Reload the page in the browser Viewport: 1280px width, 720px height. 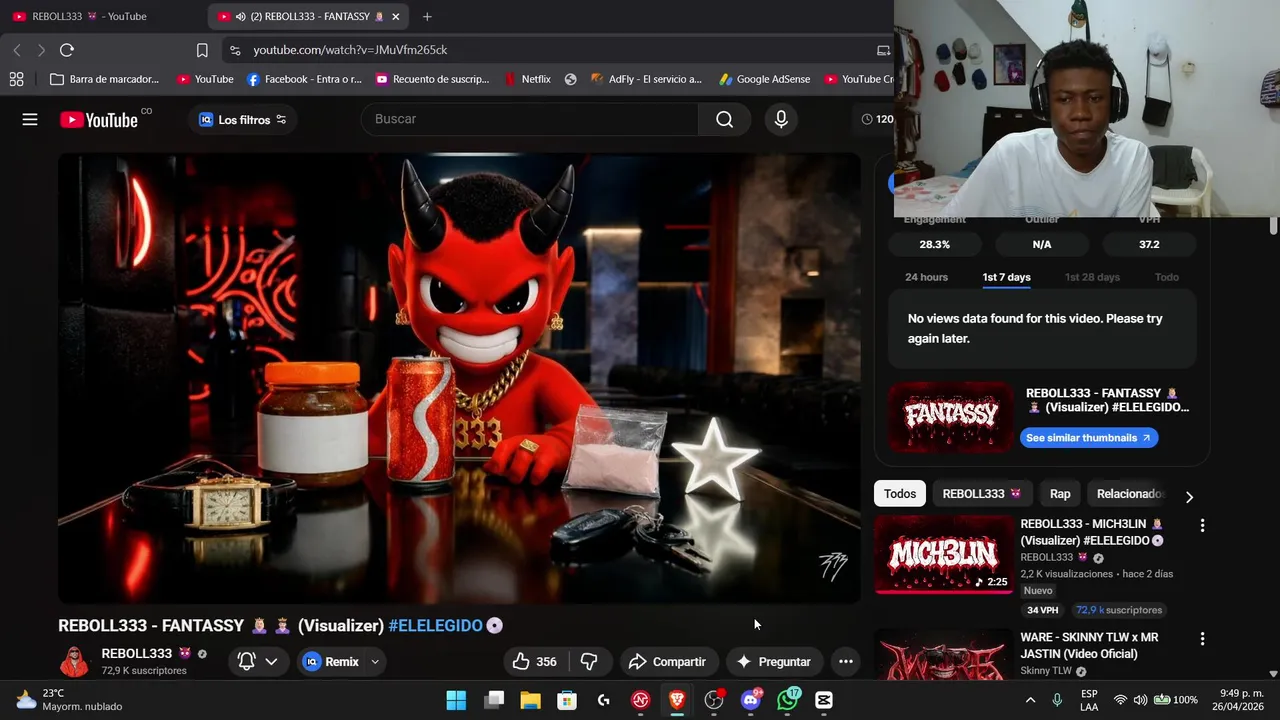coord(67,50)
